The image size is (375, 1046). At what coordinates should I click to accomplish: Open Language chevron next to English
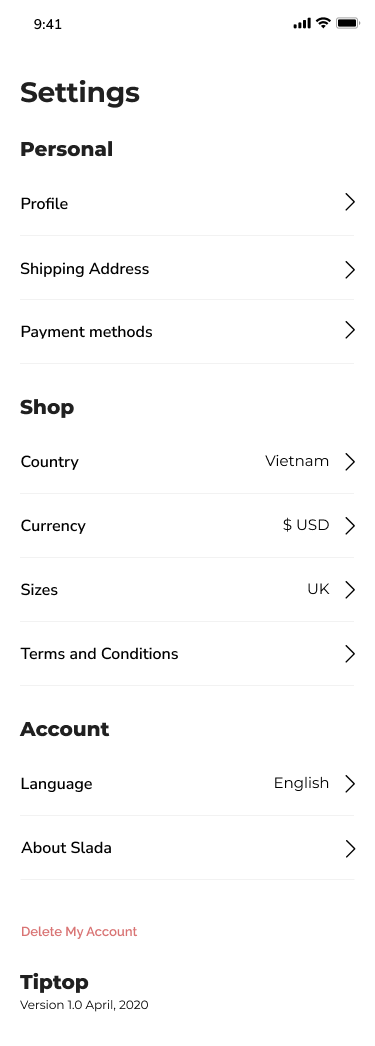click(x=350, y=784)
